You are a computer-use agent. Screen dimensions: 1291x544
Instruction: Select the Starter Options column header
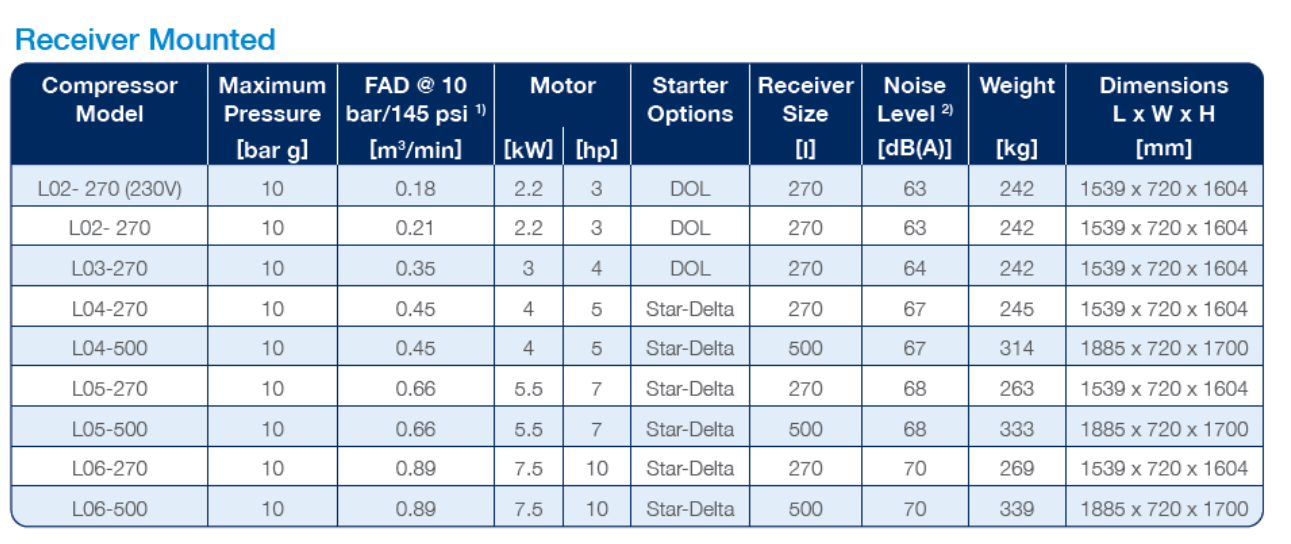click(690, 100)
